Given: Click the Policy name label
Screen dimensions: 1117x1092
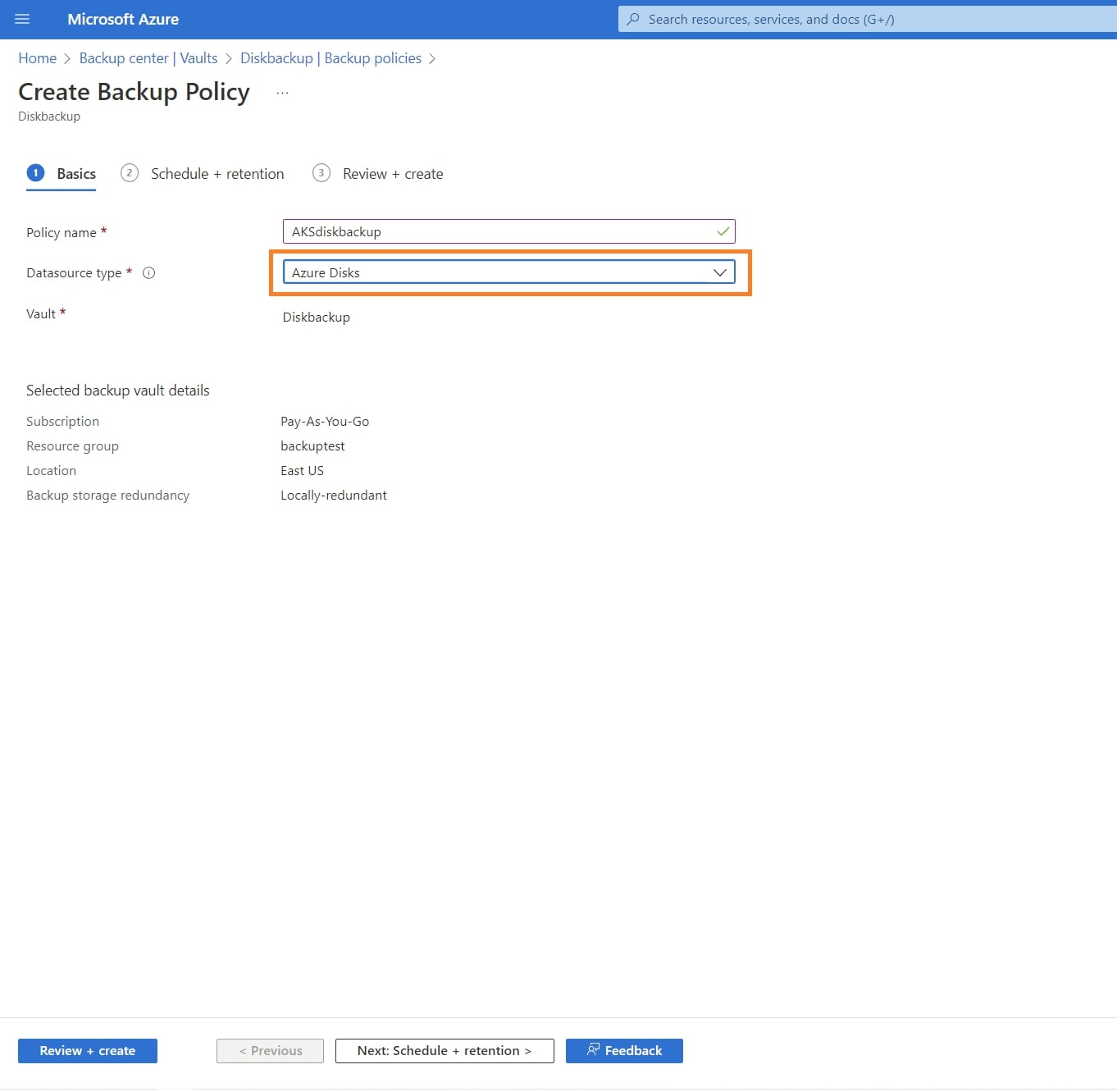Looking at the screenshot, I should tap(62, 233).
